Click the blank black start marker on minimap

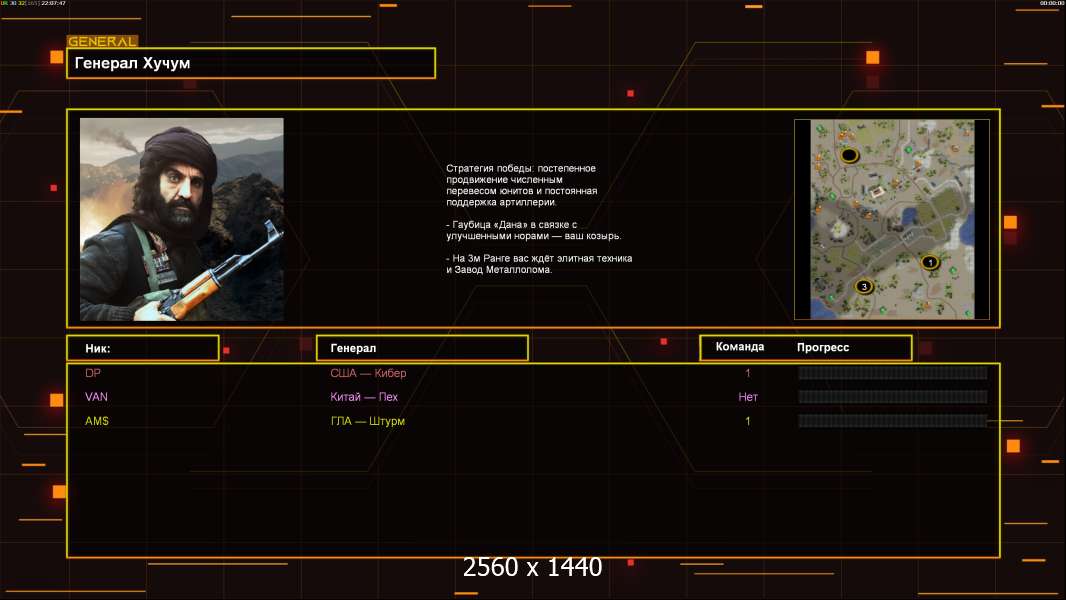click(848, 156)
